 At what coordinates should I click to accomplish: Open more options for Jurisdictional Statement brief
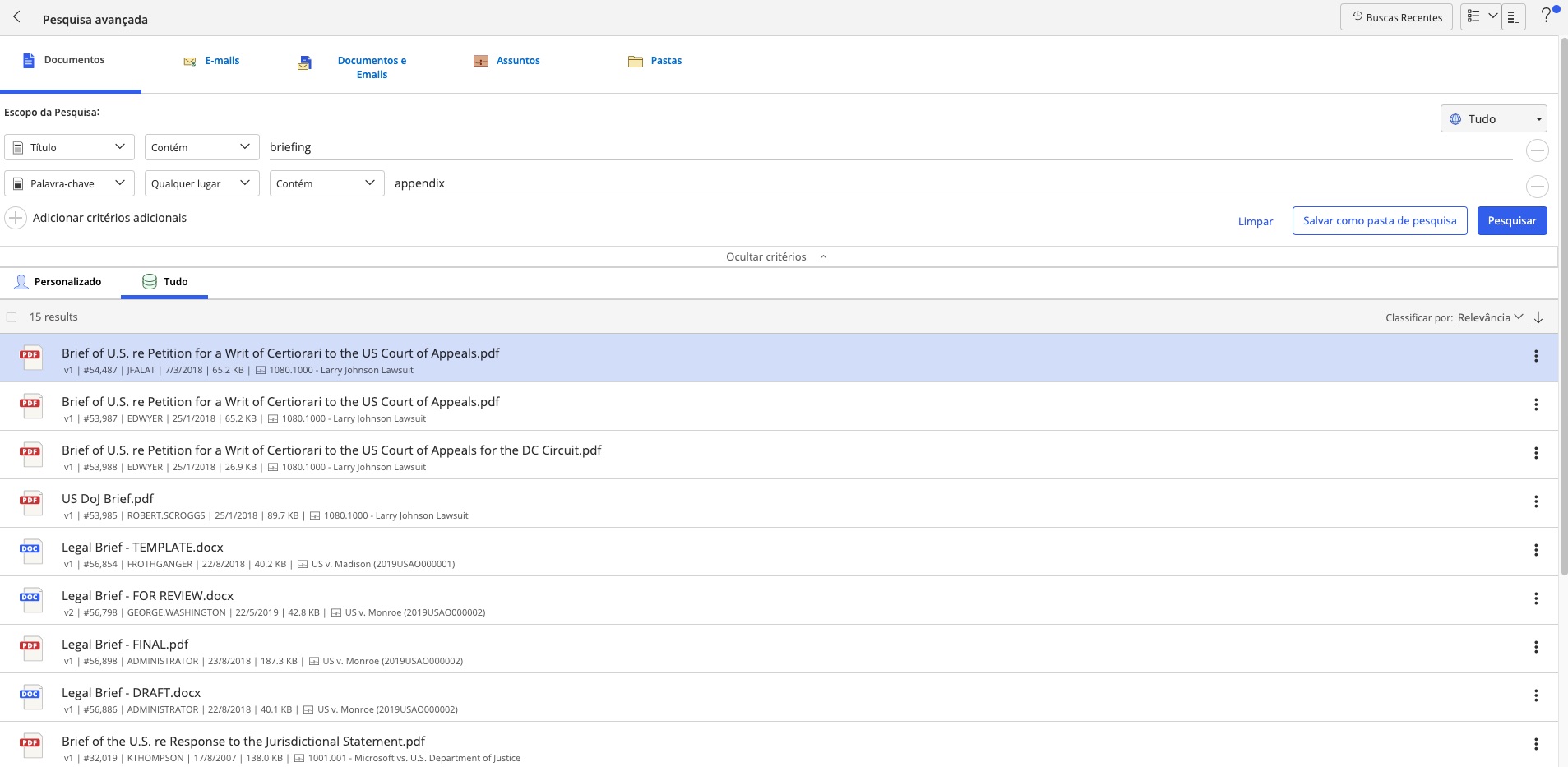point(1535,744)
